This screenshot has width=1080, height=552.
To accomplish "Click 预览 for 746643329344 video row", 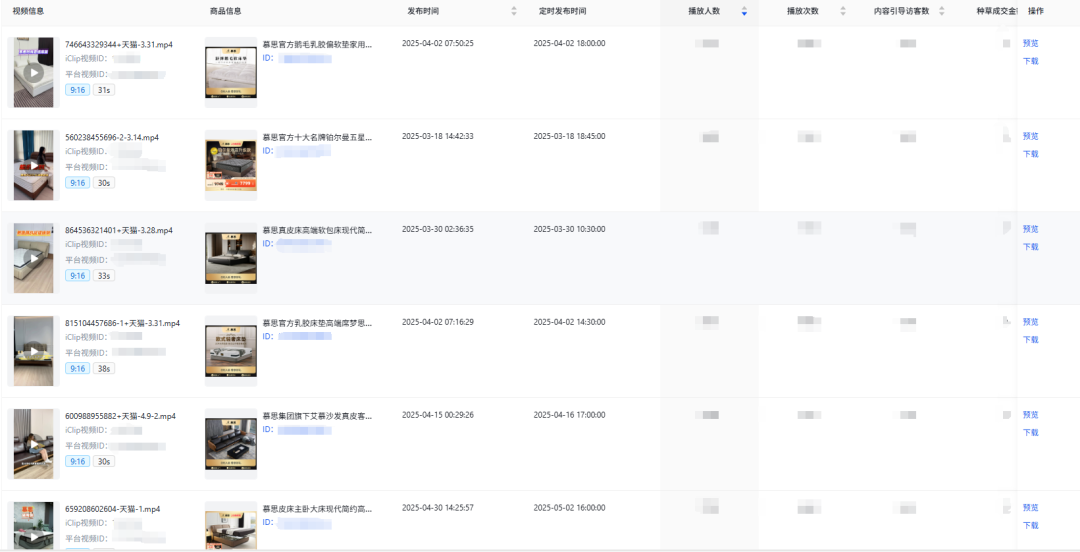I will (1030, 43).
